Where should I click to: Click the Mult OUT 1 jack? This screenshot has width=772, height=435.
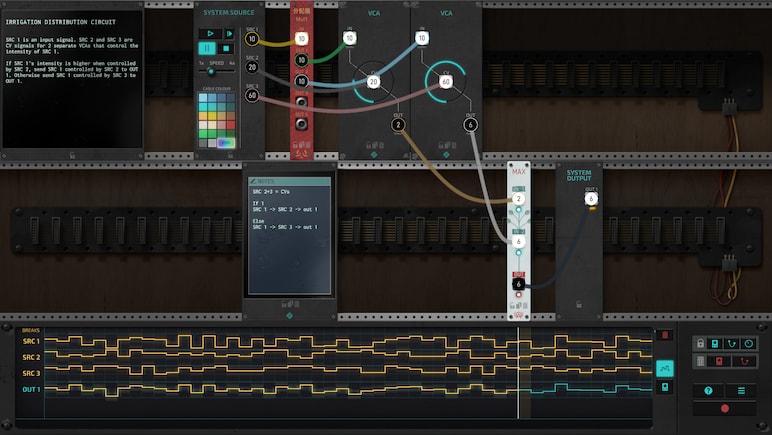coord(302,60)
